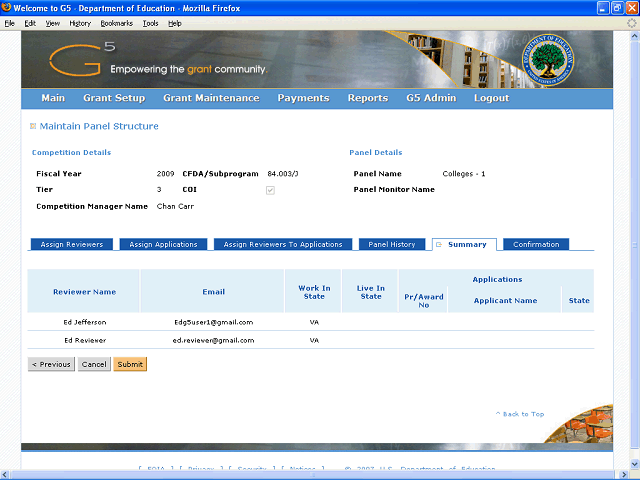Screen dimensions: 640x480
Task: Click horizontal scrollbar left arrow
Action: [4, 475]
